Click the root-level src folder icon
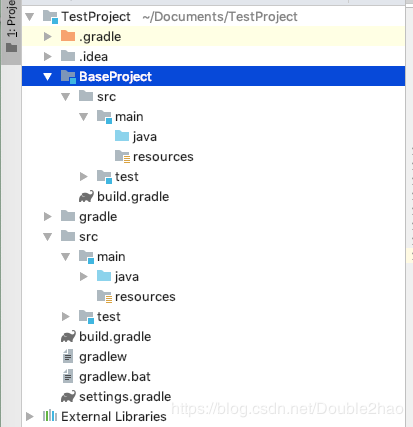 [68, 236]
